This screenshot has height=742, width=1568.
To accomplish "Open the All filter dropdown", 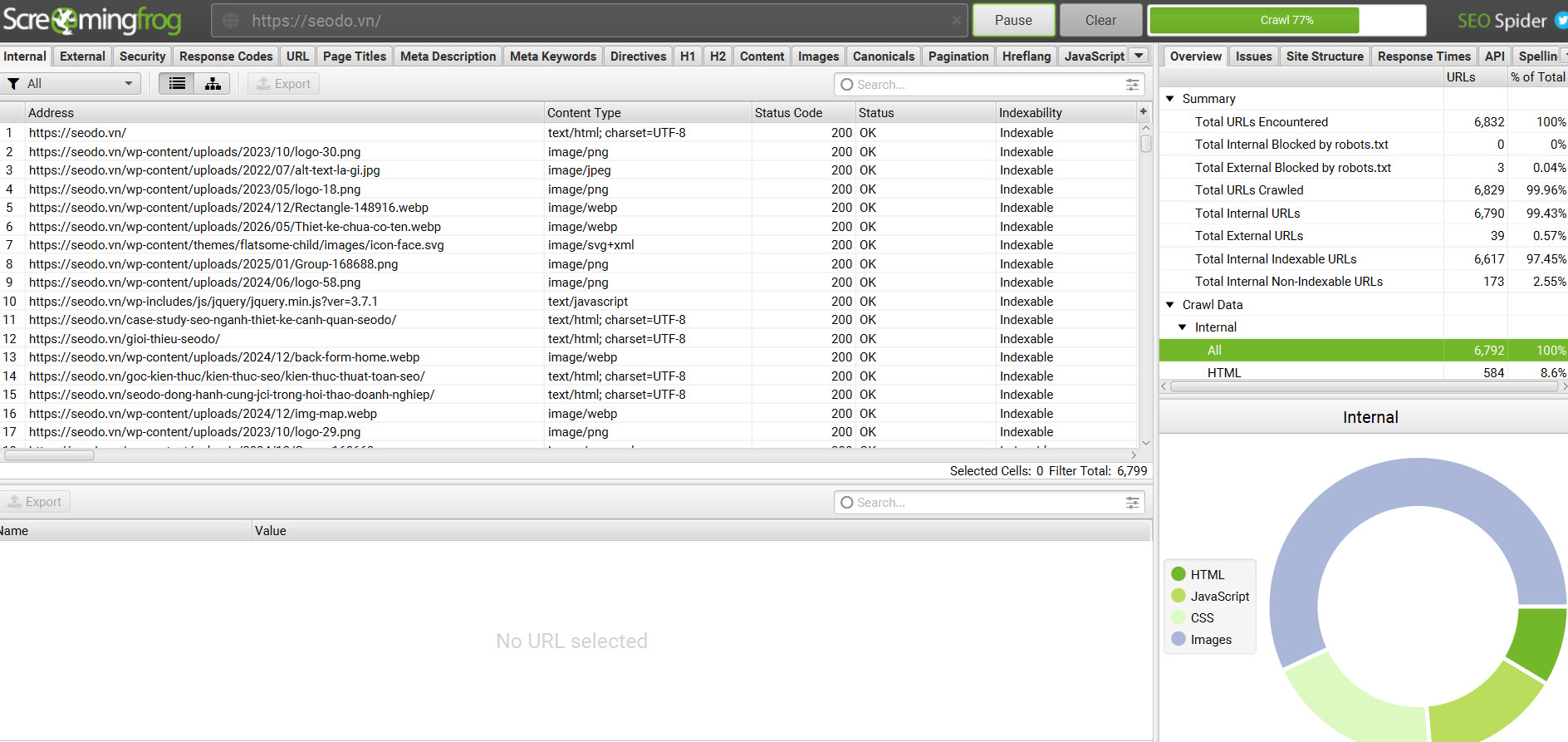I will (71, 83).
